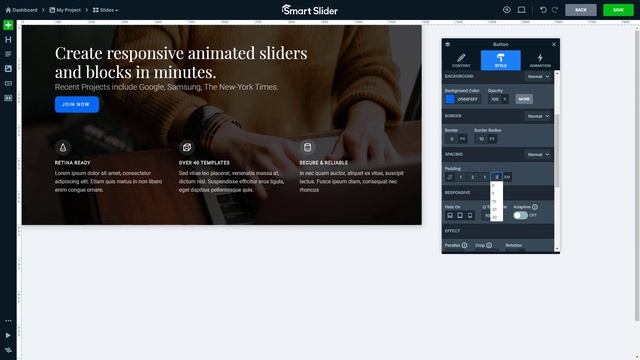Click the second padding value field
The height and width of the screenshot is (360, 640).
pos(473,177)
